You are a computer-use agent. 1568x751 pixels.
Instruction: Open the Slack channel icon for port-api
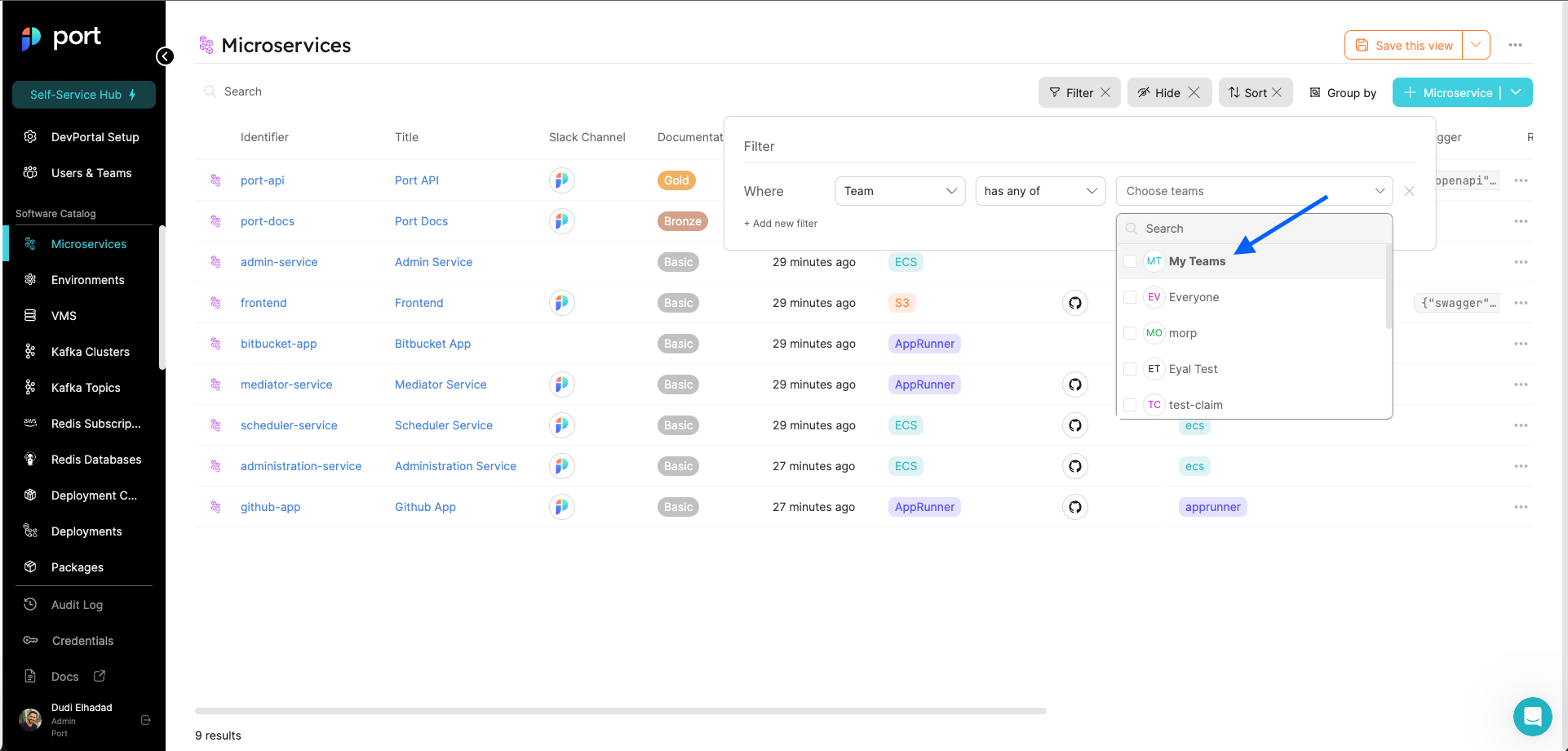click(x=561, y=180)
